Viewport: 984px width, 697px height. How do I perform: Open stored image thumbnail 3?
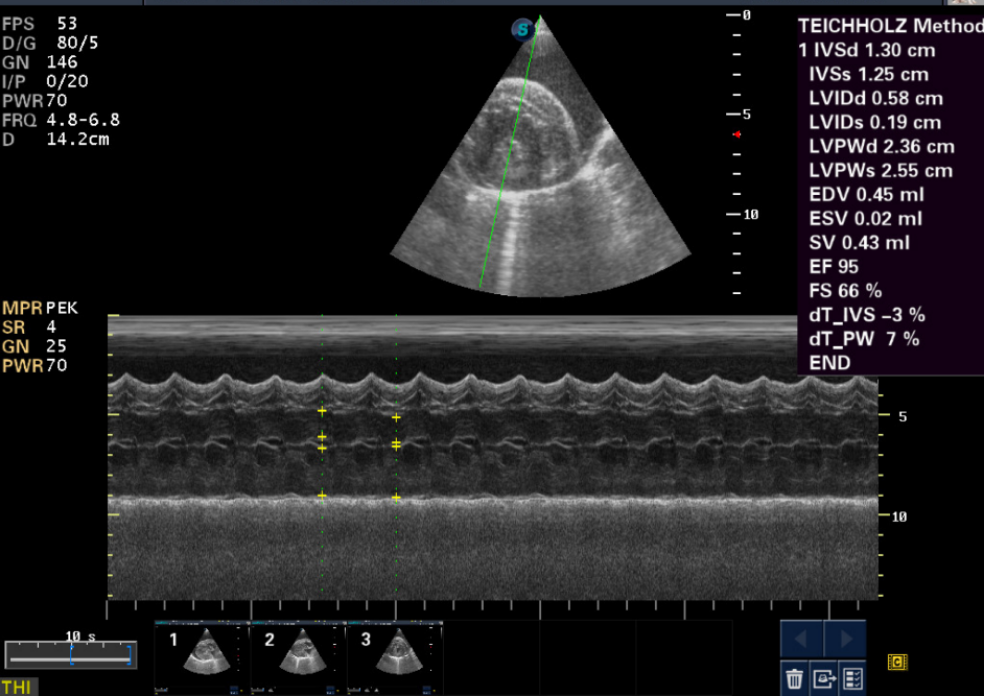coord(395,657)
